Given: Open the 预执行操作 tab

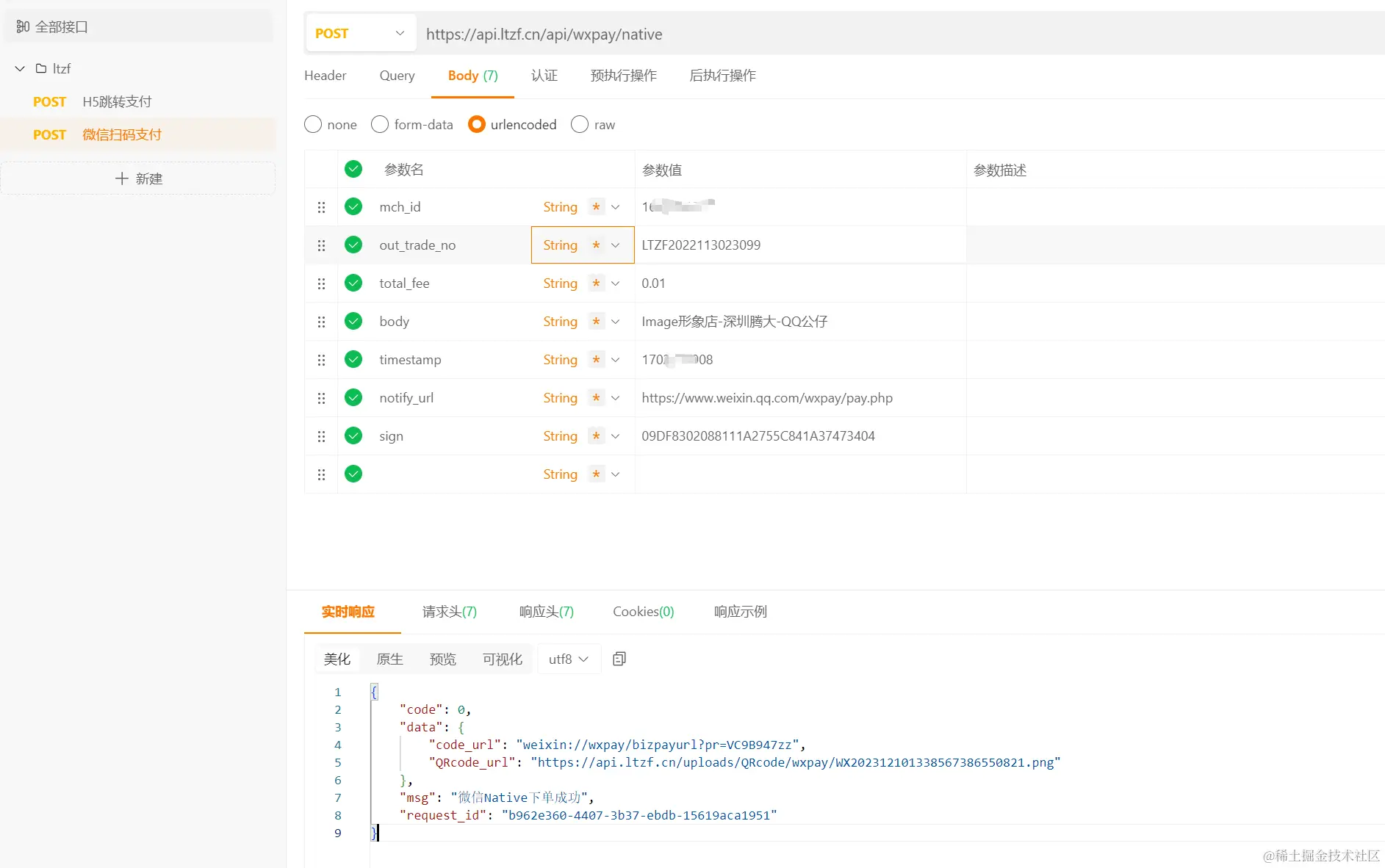Looking at the screenshot, I should point(624,76).
